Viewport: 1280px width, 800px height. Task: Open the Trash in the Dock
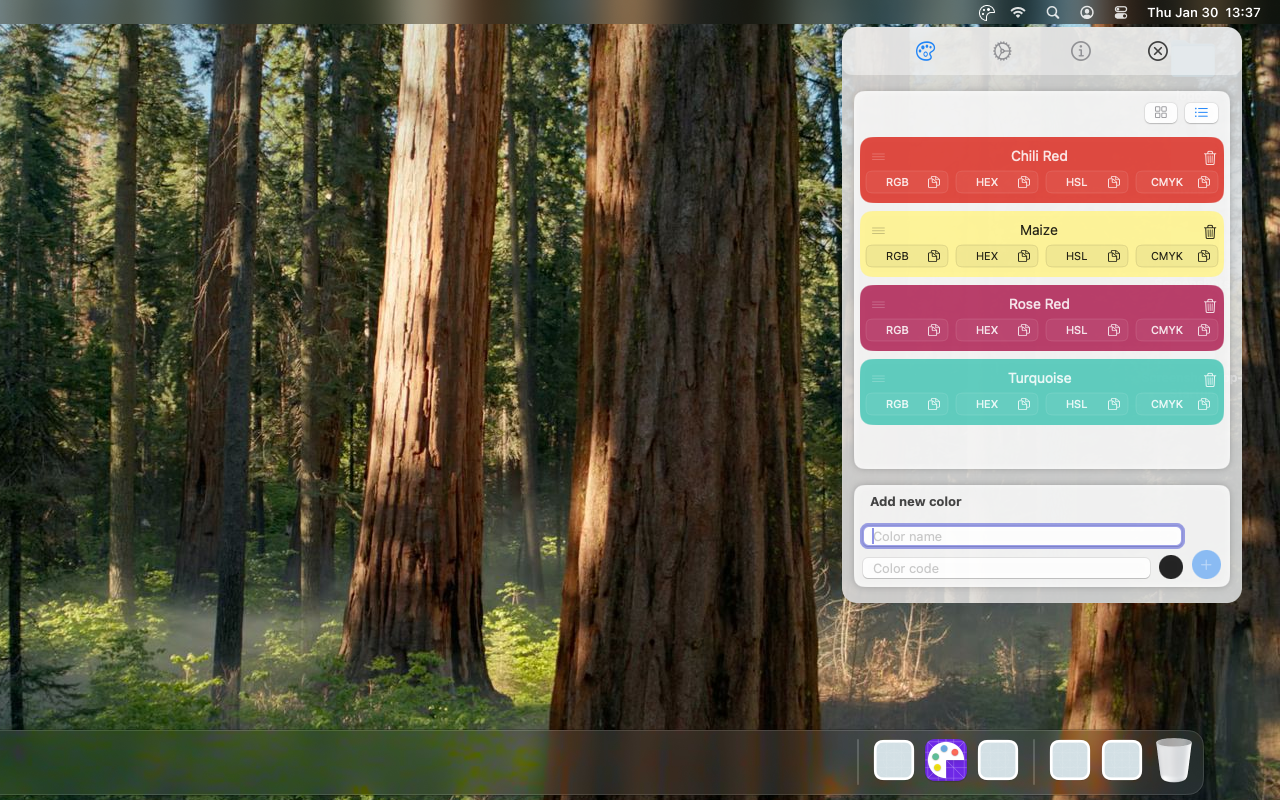pyautogui.click(x=1174, y=760)
